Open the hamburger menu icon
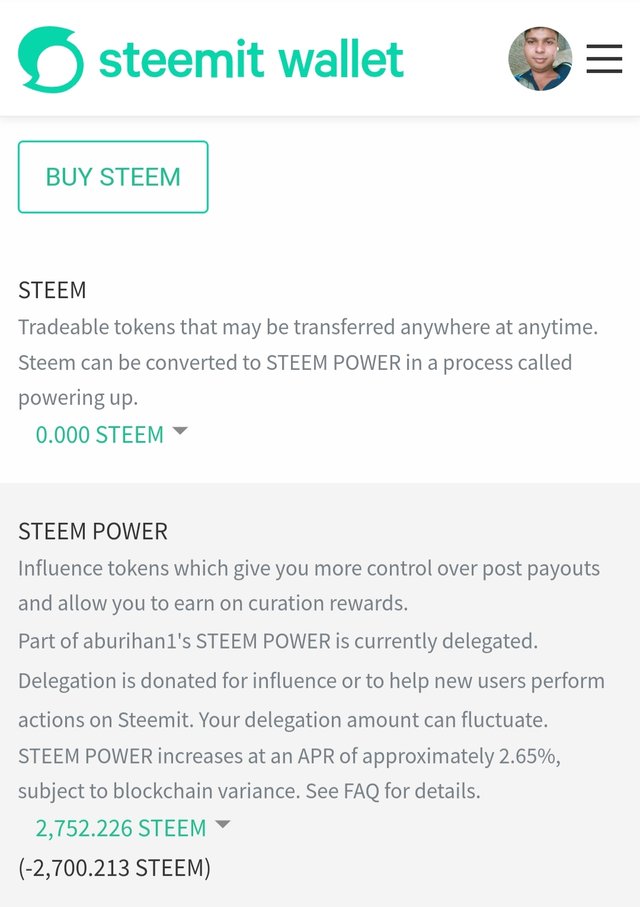This screenshot has height=907, width=640. tap(604, 59)
